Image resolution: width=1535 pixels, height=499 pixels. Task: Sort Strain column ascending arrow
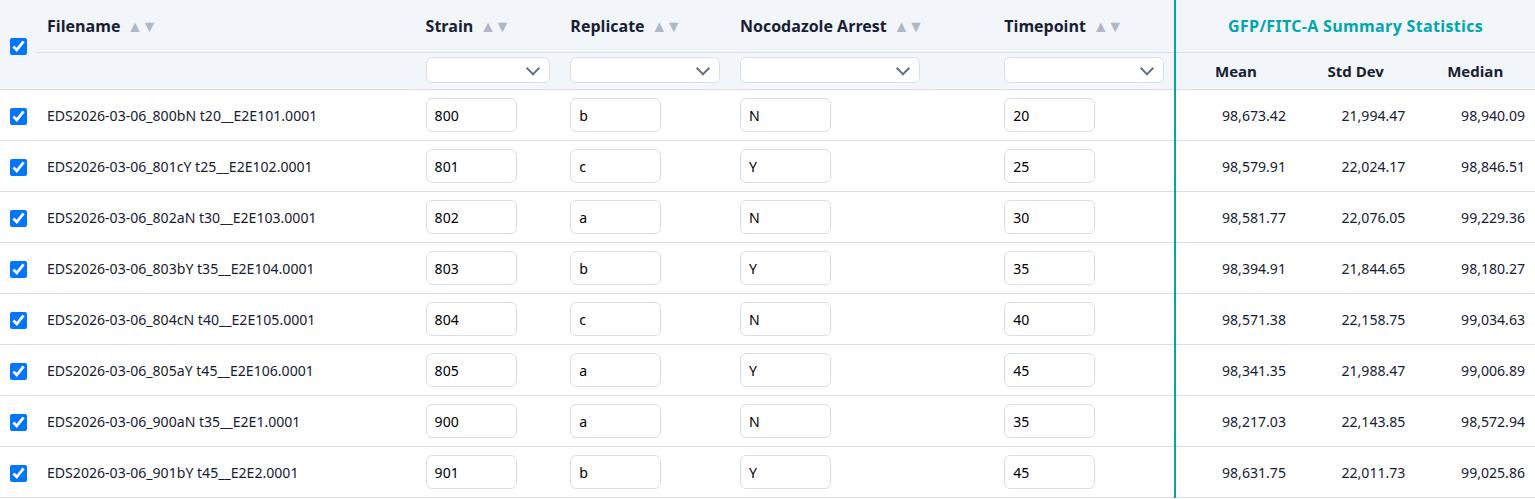[x=488, y=27]
